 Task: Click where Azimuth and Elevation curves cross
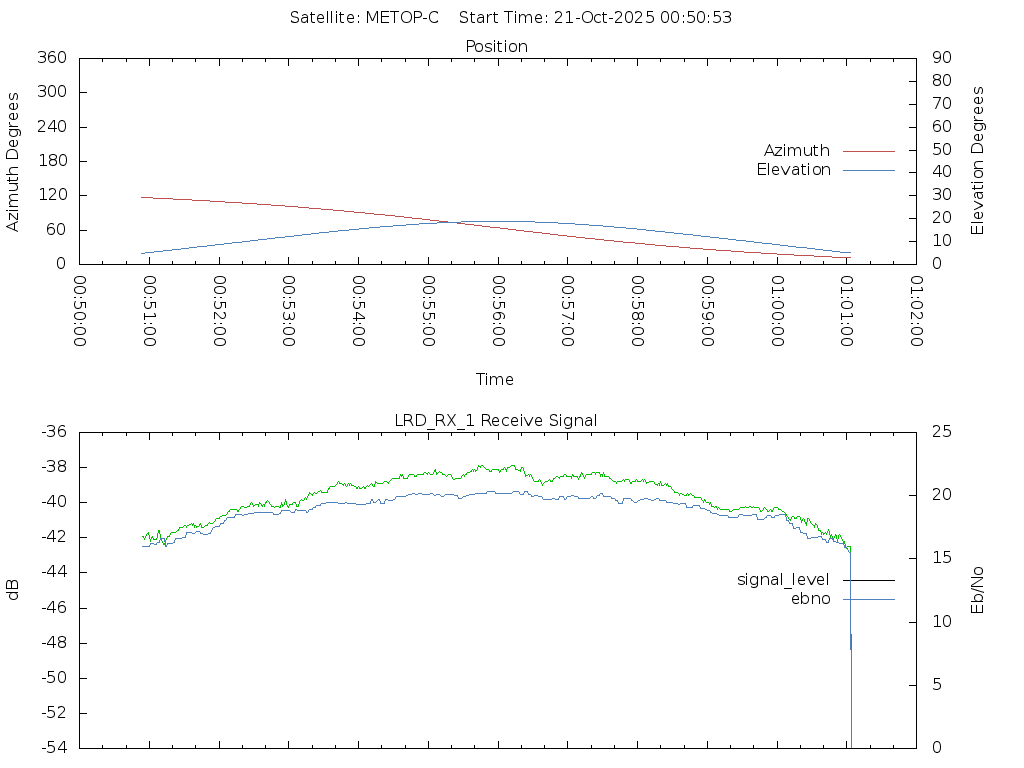coord(446,222)
